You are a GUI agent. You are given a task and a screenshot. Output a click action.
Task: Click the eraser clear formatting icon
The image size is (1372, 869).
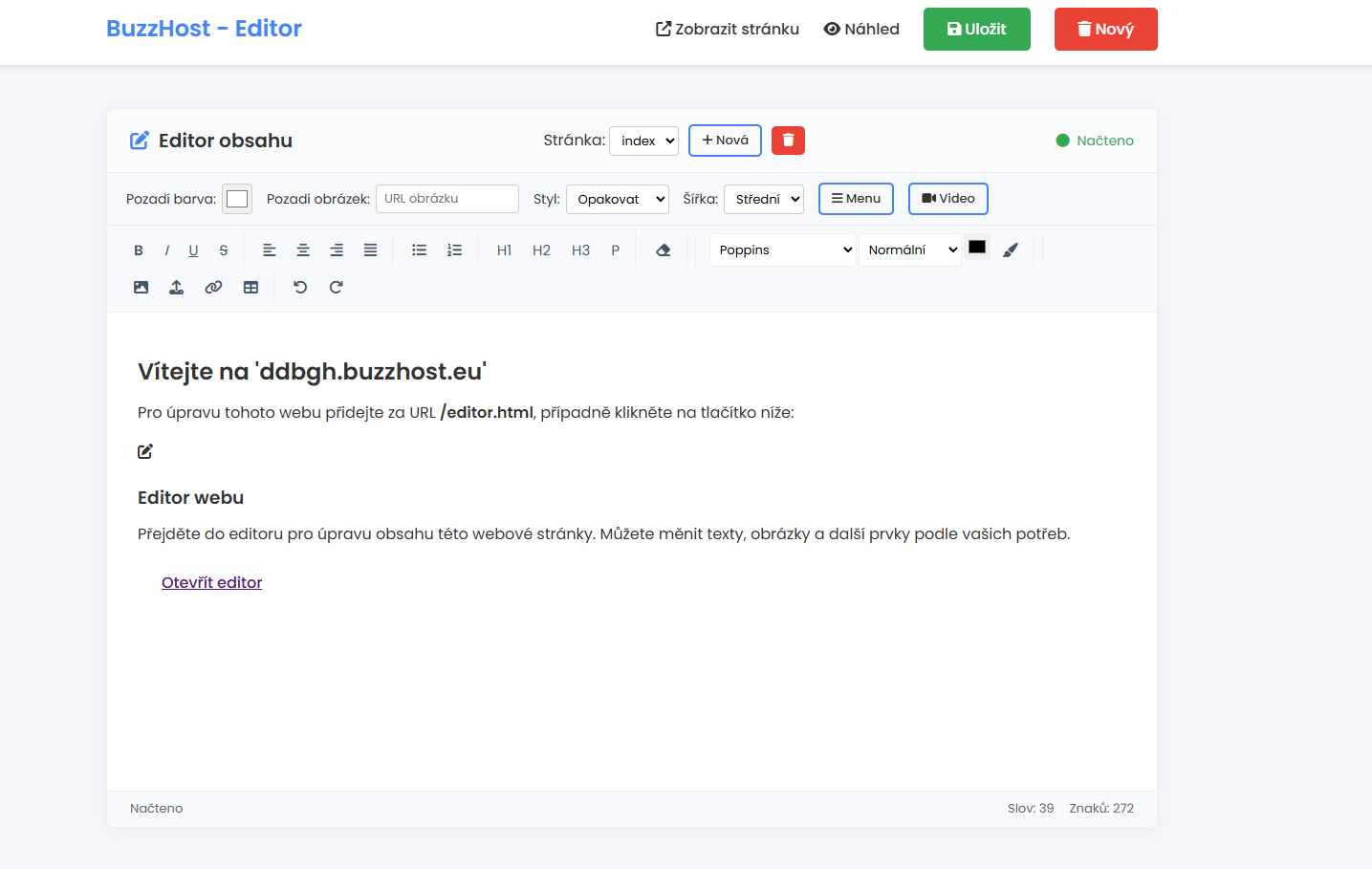point(663,250)
